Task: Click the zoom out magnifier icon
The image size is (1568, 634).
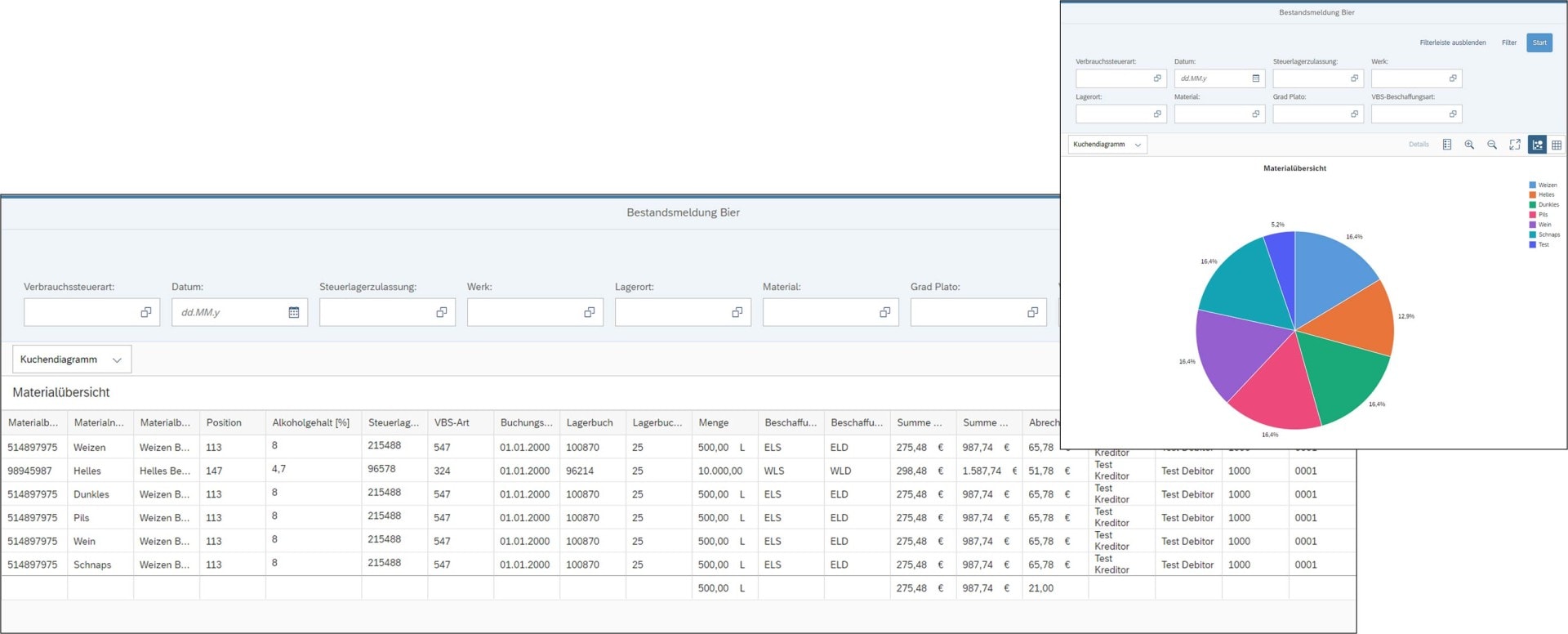Action: point(1492,145)
